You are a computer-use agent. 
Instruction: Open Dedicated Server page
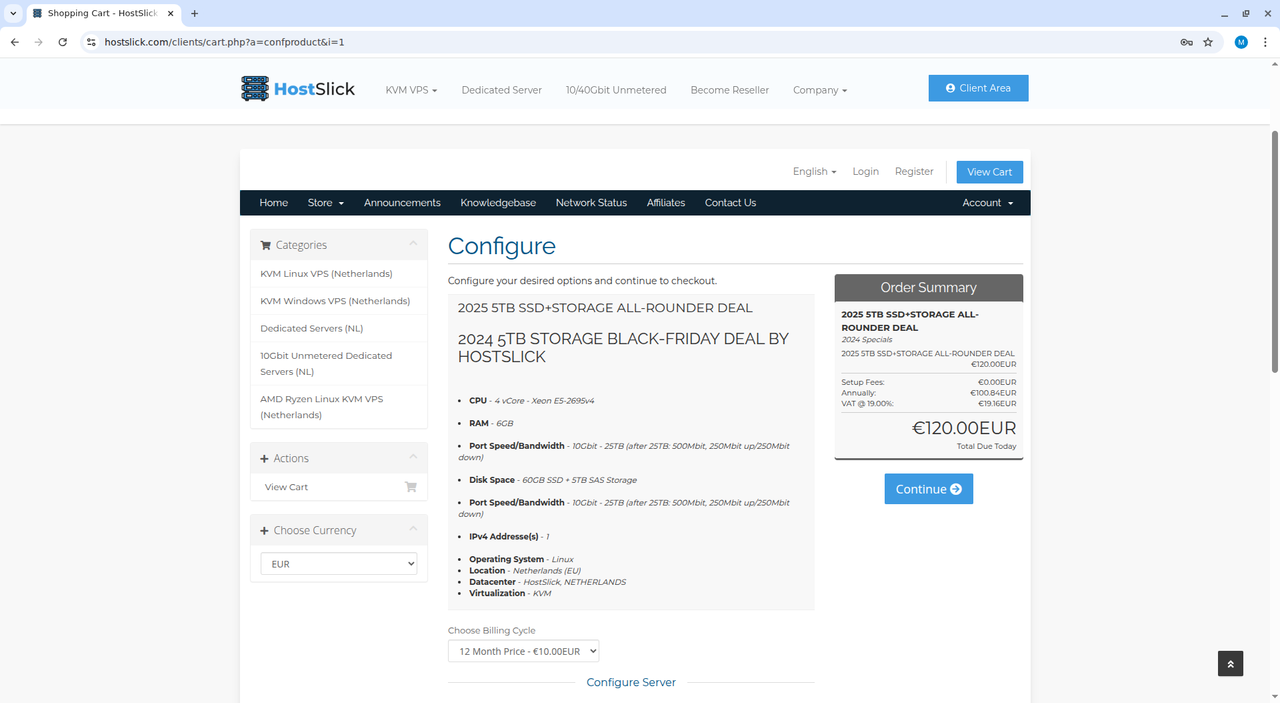tap(501, 90)
